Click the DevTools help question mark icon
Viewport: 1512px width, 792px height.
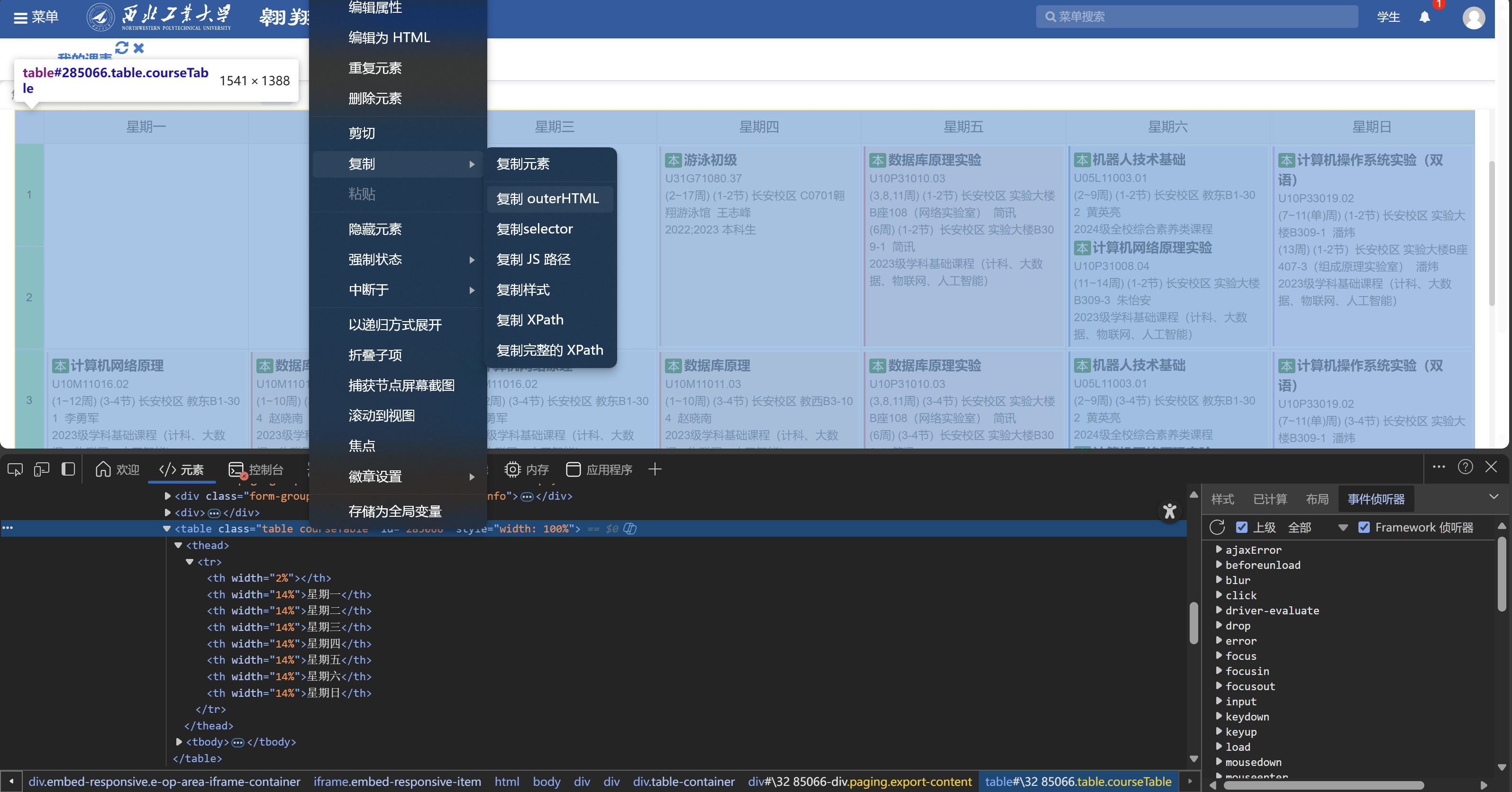[x=1465, y=468]
